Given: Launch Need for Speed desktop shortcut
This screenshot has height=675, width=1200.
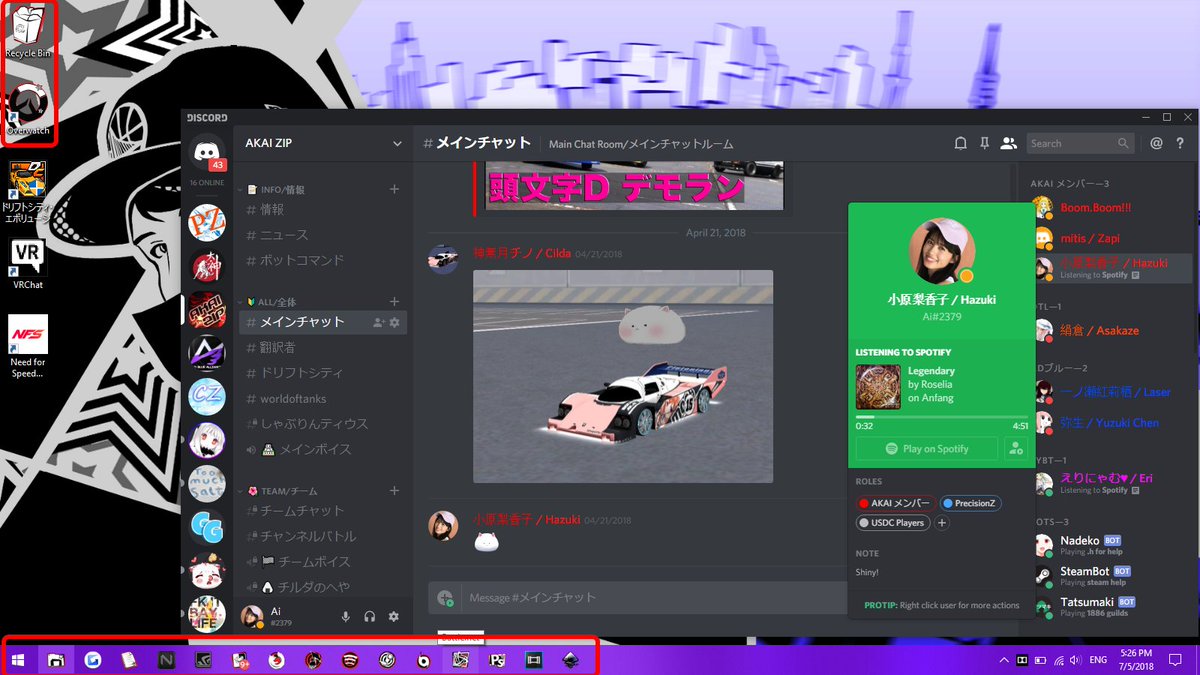Looking at the screenshot, I should click(x=28, y=347).
